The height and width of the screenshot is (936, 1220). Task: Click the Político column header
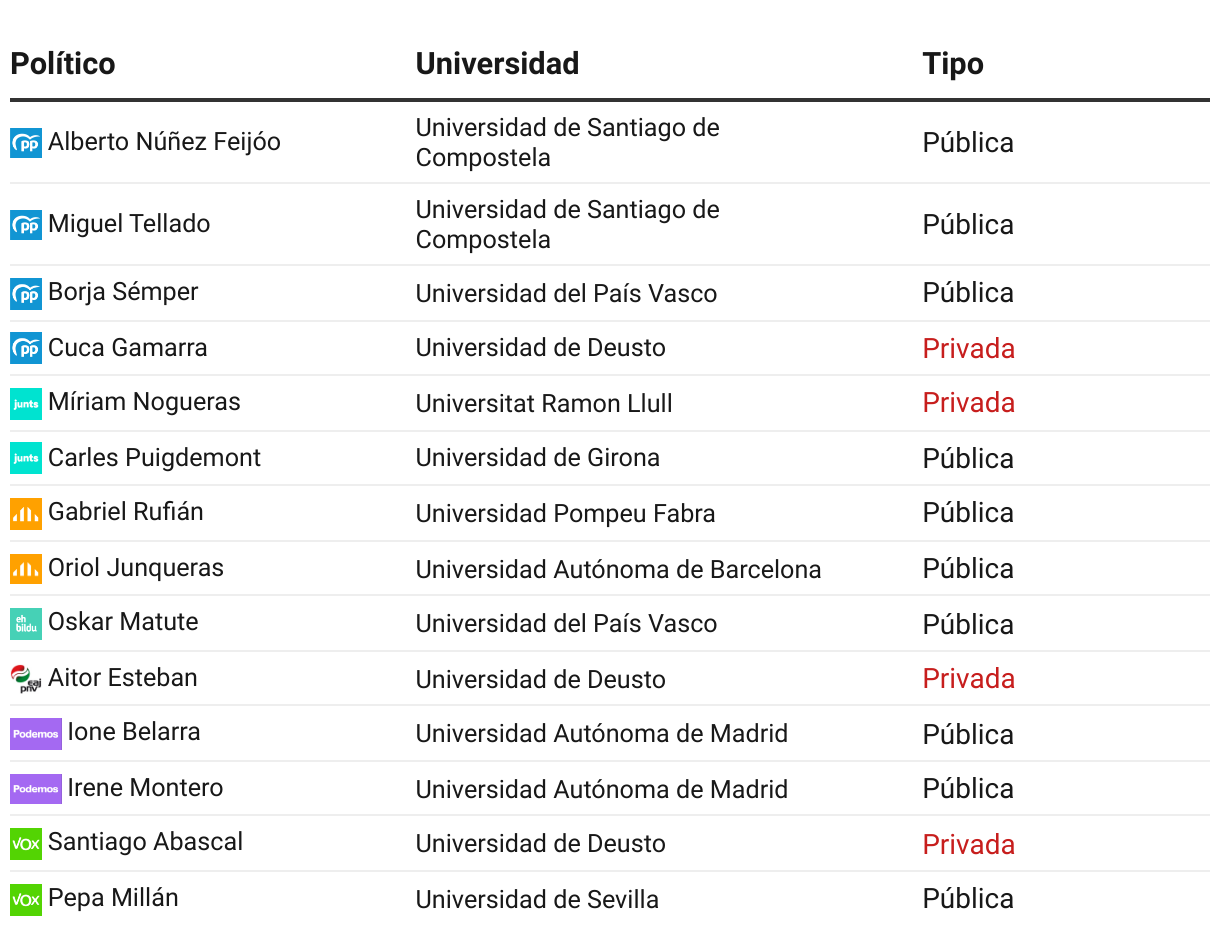[63, 64]
